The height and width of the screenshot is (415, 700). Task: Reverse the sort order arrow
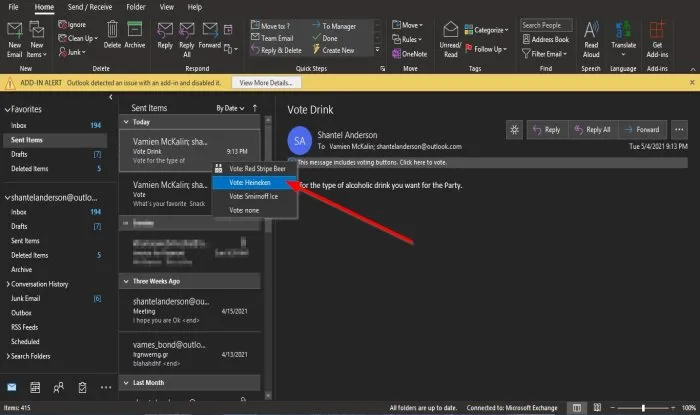(255, 108)
